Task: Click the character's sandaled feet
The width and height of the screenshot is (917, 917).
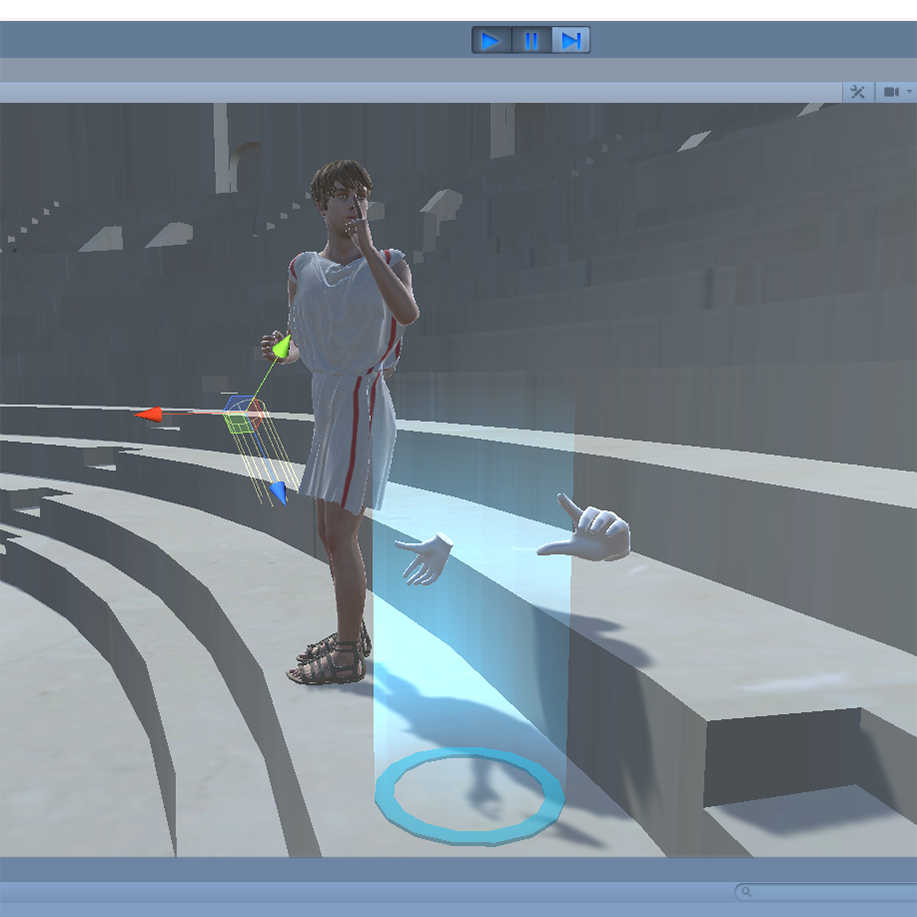Action: 328,662
